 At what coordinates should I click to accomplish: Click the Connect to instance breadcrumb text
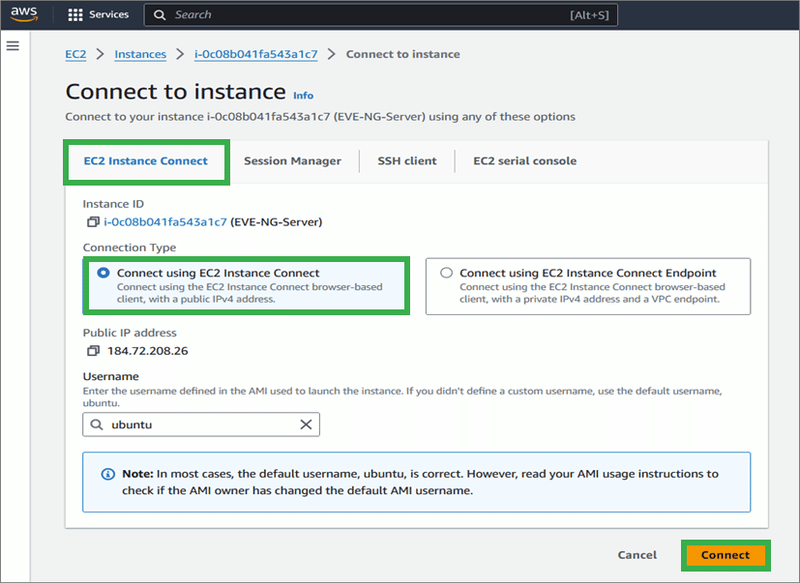pos(403,54)
